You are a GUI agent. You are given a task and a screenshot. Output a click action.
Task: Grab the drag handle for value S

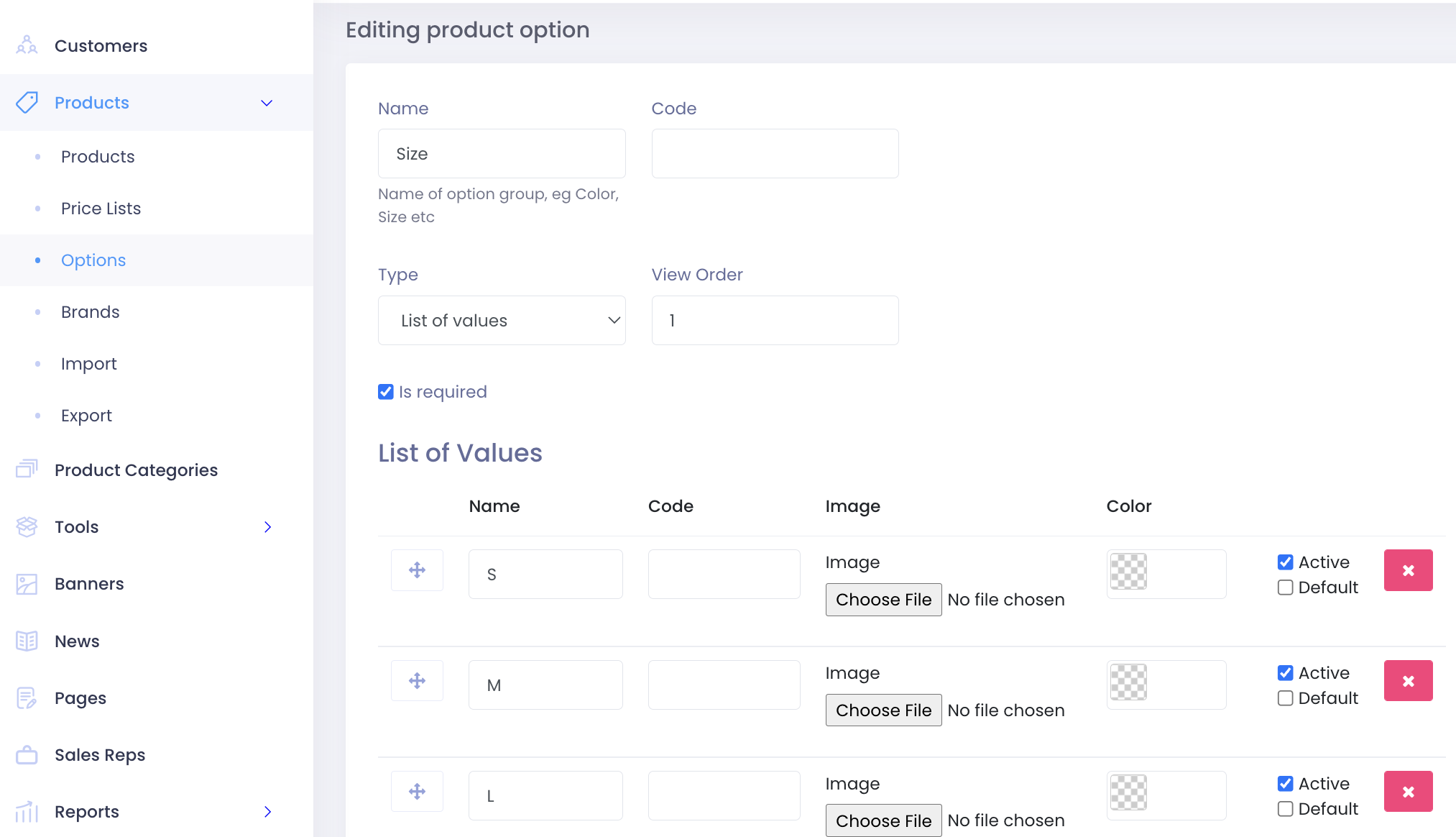point(417,570)
